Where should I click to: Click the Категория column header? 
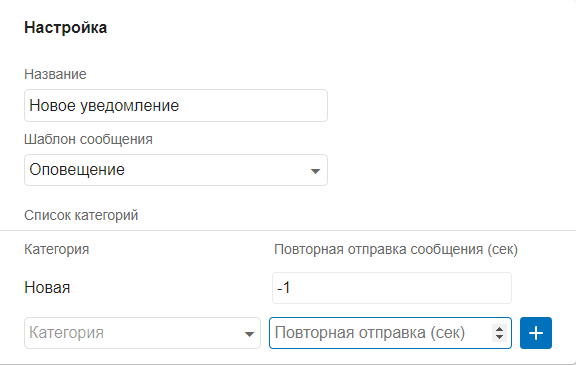click(57, 249)
